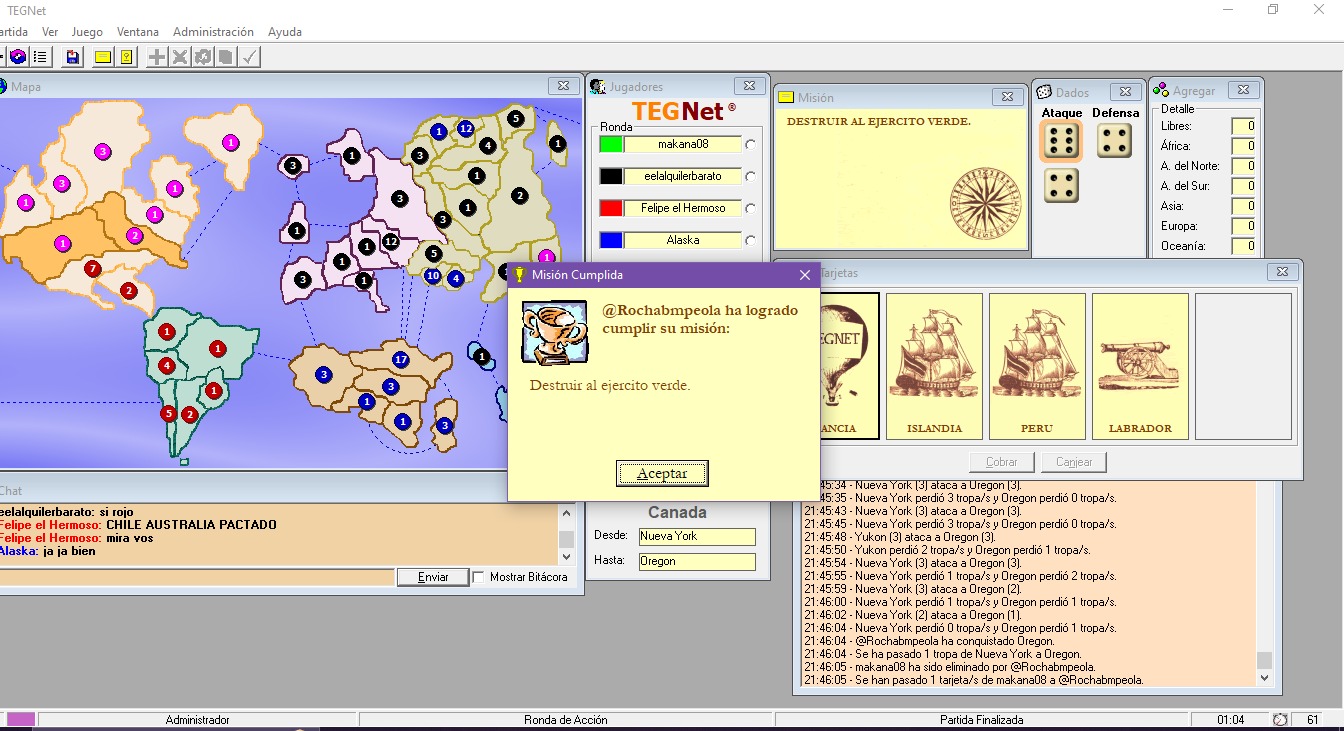Click the Hasta field showing Oregon

(x=697, y=561)
